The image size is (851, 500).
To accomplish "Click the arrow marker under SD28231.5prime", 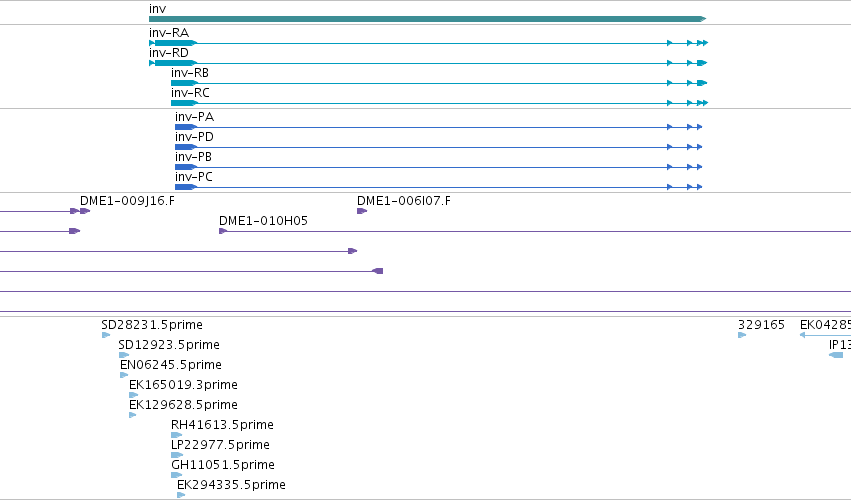I will pyautogui.click(x=106, y=335).
